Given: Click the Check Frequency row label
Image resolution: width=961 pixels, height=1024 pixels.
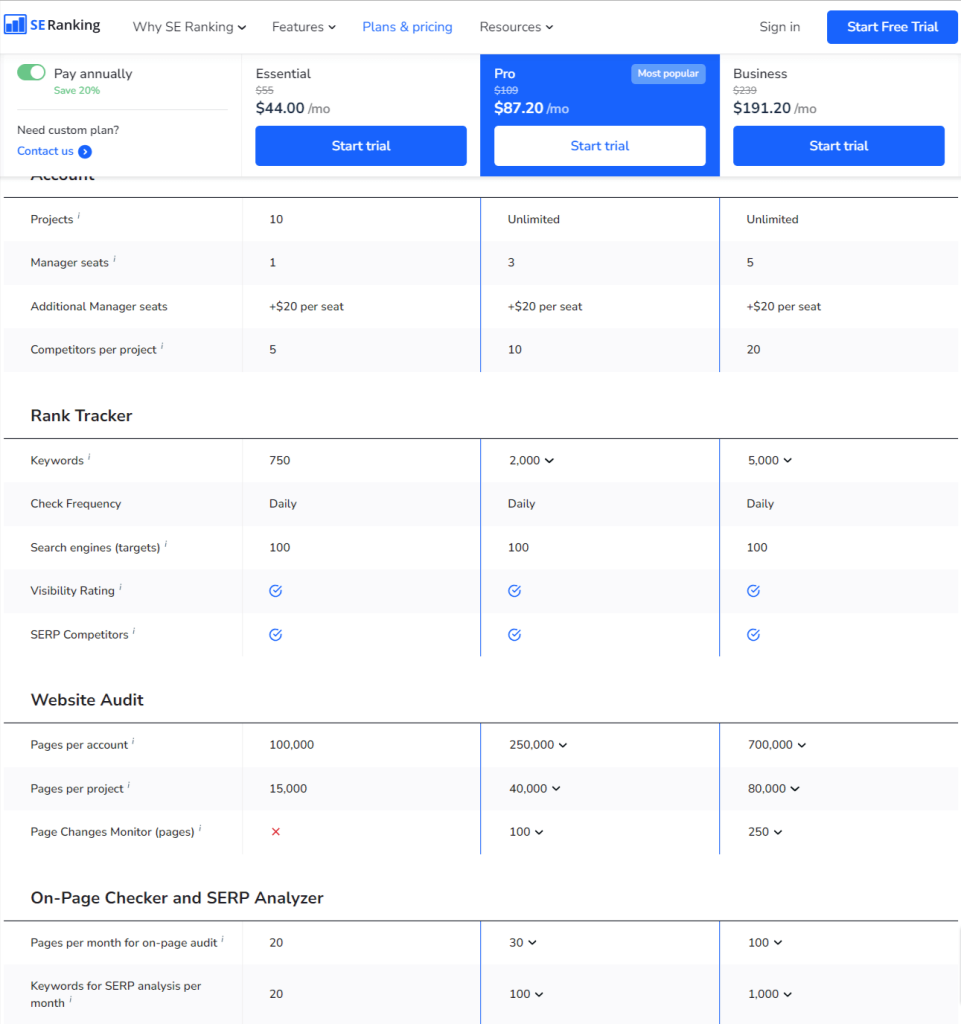Looking at the screenshot, I should (76, 504).
